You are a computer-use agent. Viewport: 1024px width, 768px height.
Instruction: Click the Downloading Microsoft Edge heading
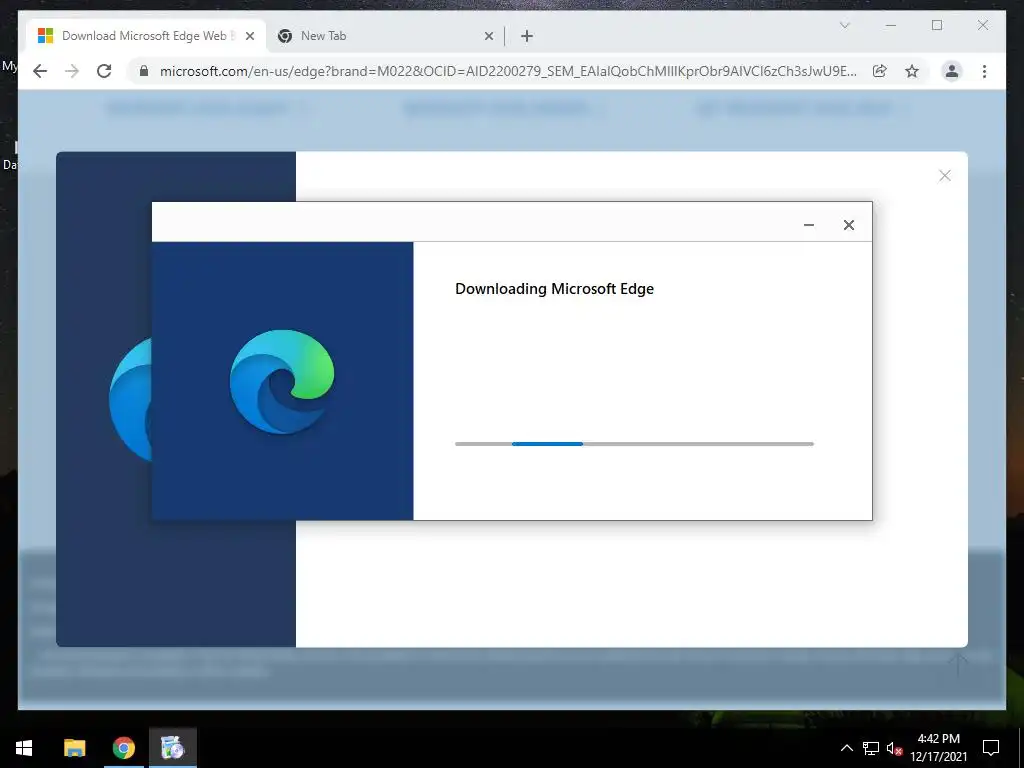tap(554, 289)
